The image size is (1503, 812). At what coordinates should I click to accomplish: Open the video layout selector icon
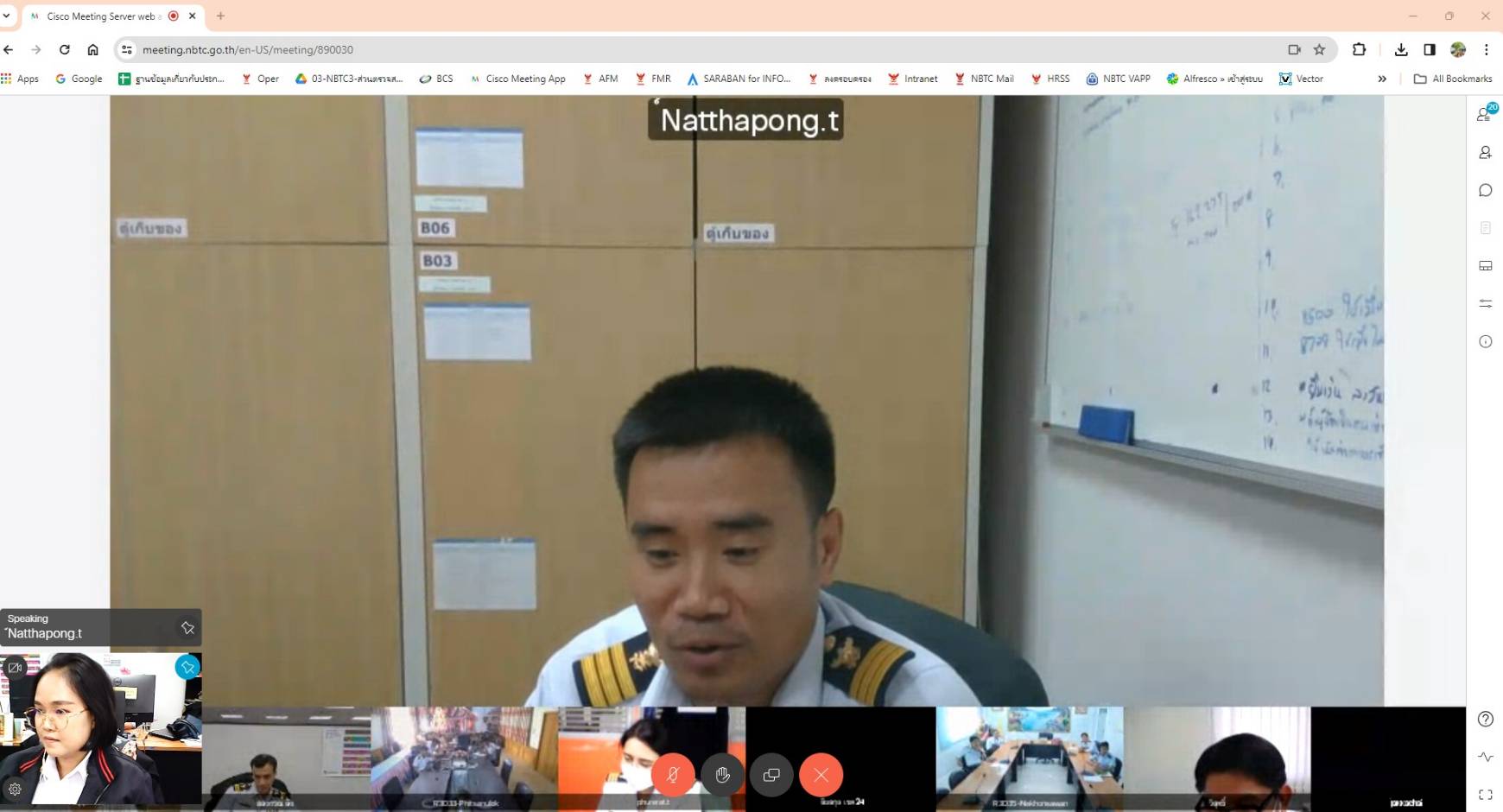pyautogui.click(x=1485, y=266)
